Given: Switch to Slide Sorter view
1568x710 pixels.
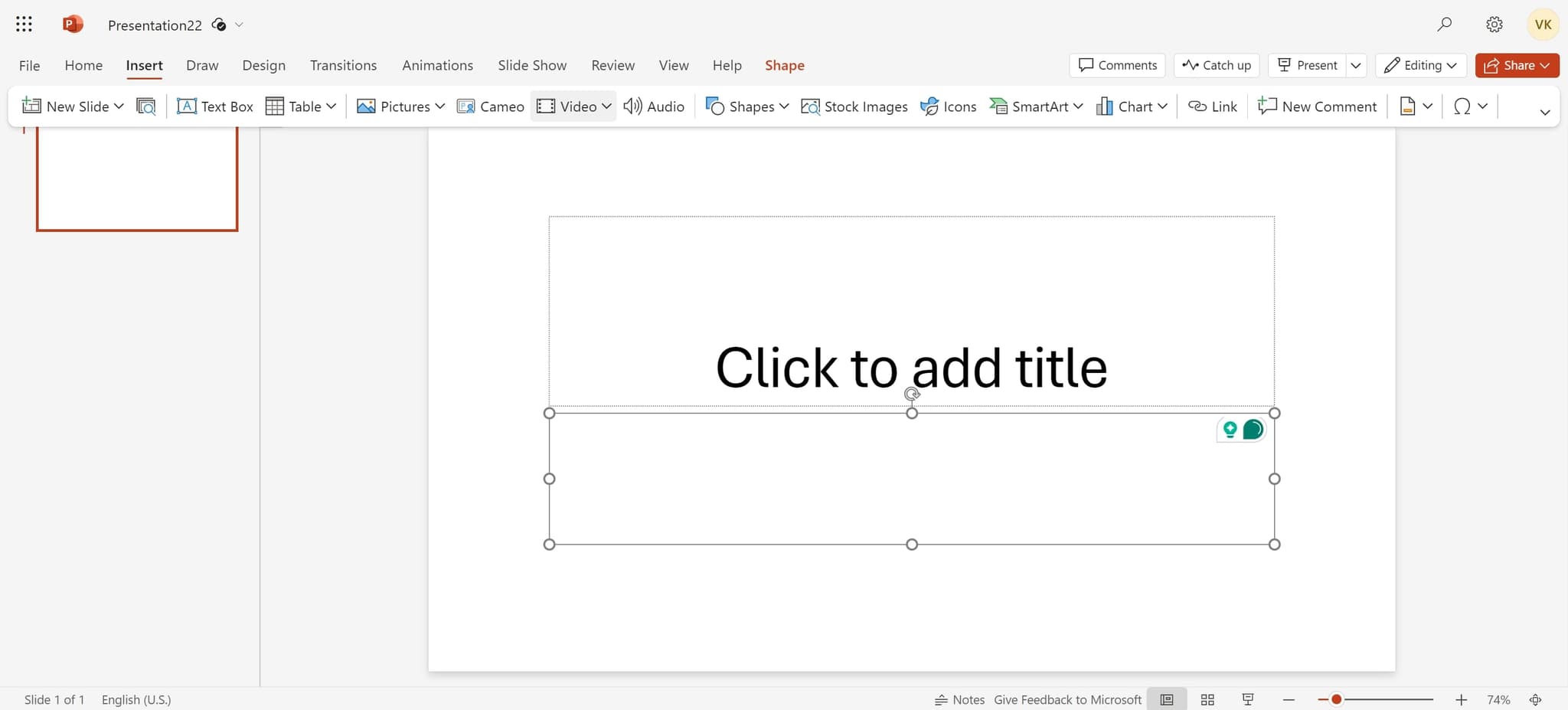Looking at the screenshot, I should [x=1208, y=699].
